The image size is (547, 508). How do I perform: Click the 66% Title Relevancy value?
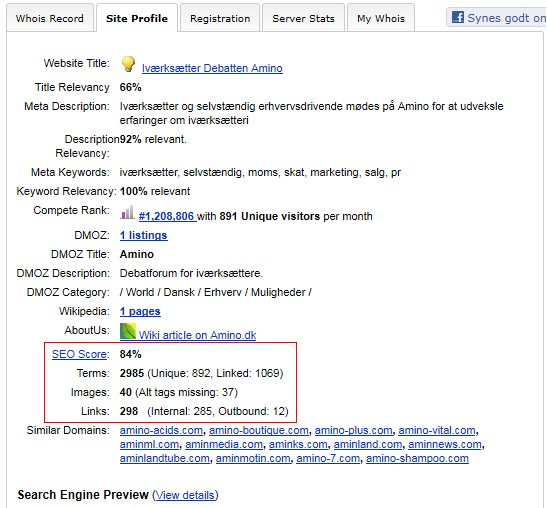130,87
